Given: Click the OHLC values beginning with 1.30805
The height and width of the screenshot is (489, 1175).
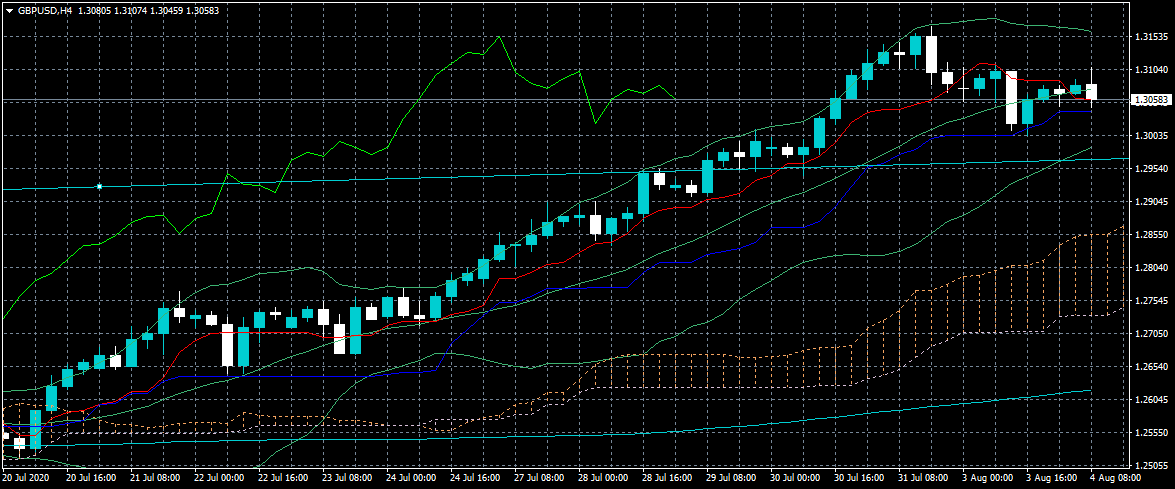Looking at the screenshot, I should pos(147,11).
